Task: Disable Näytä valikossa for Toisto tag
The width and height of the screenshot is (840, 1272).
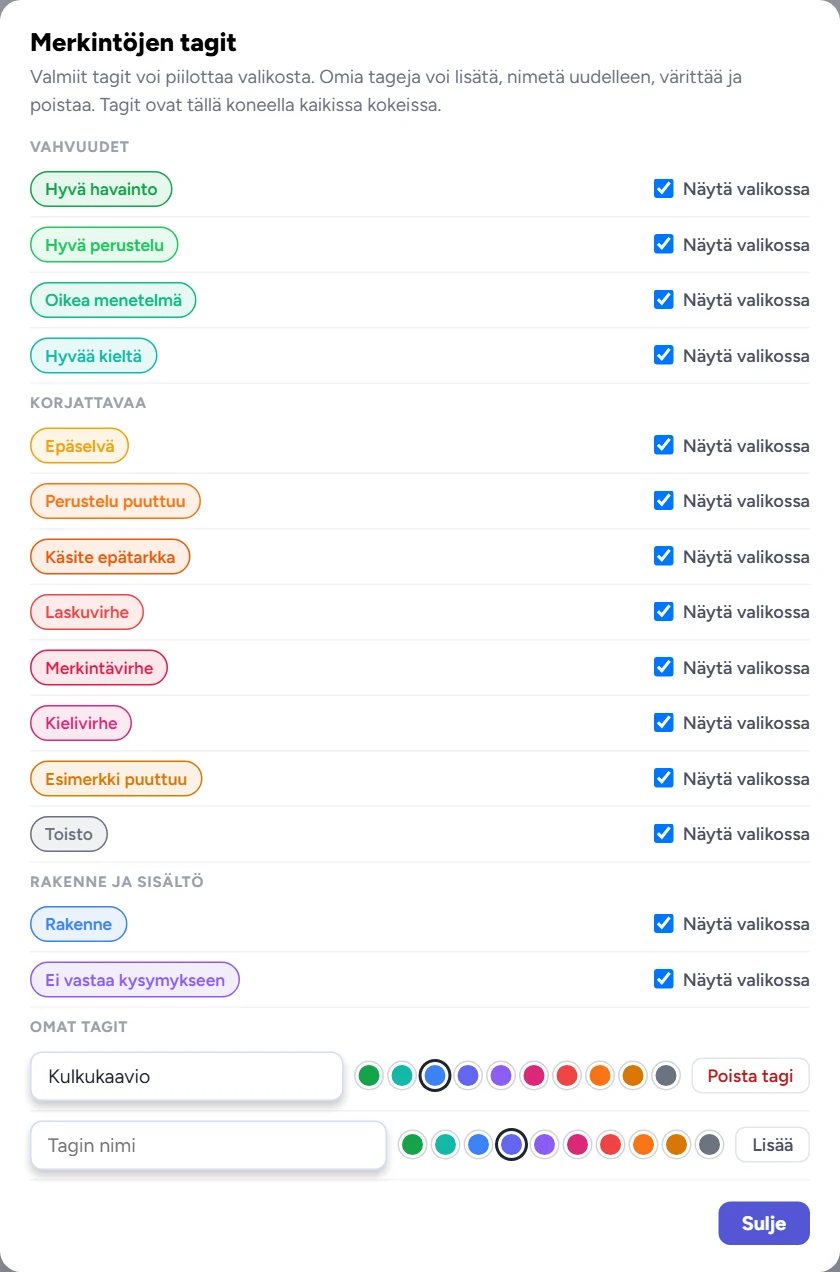Action: pos(663,833)
